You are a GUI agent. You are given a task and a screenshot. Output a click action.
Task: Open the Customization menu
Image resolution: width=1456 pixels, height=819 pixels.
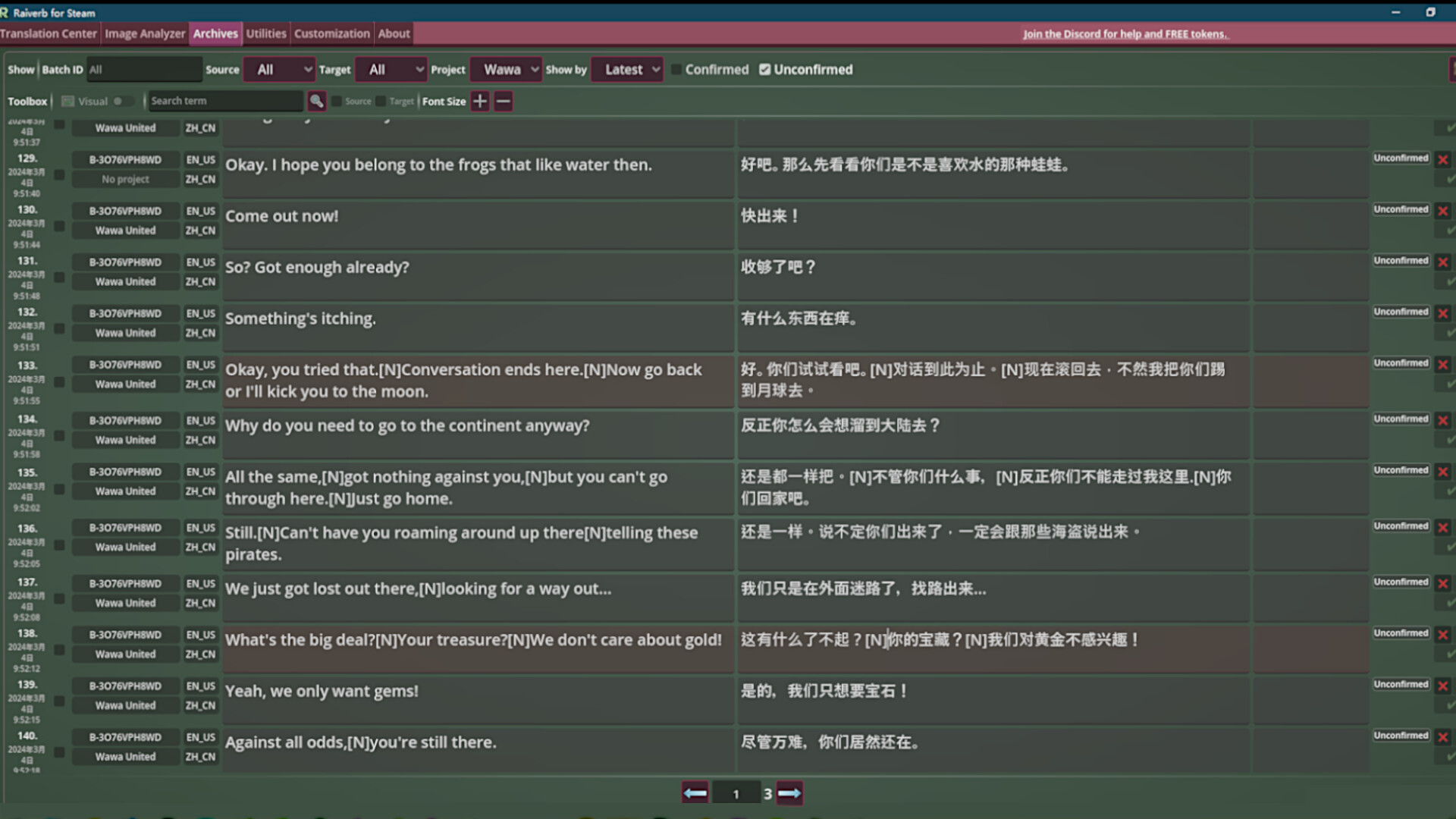click(x=331, y=33)
